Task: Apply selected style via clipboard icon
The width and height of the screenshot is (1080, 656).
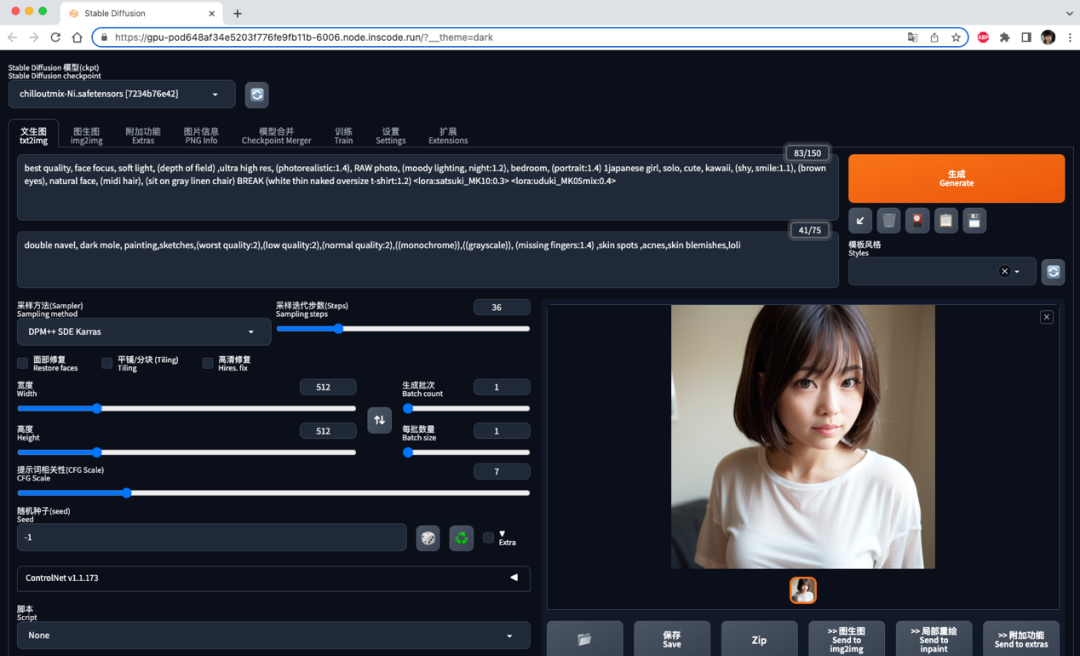Action: tap(945, 220)
